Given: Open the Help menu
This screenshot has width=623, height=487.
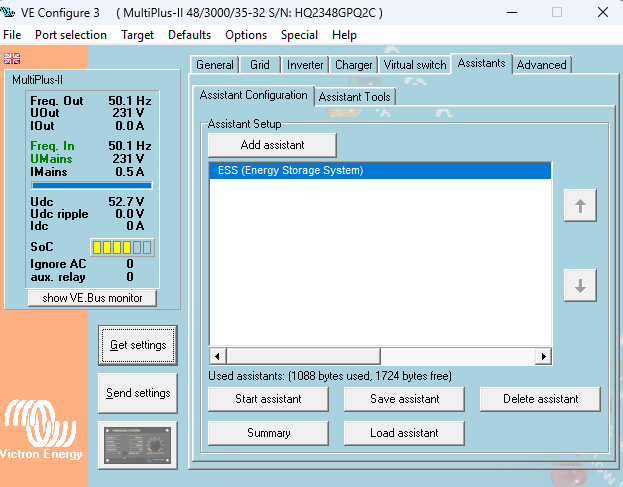Looking at the screenshot, I should pyautogui.click(x=344, y=35).
